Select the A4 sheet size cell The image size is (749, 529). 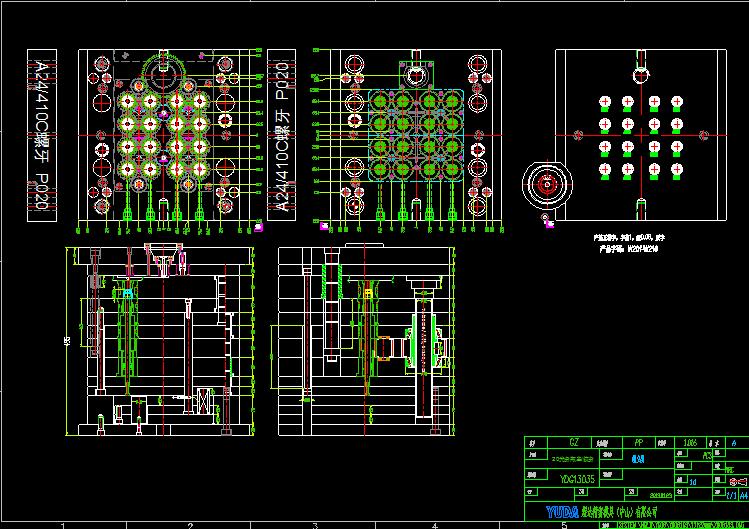(x=742, y=494)
